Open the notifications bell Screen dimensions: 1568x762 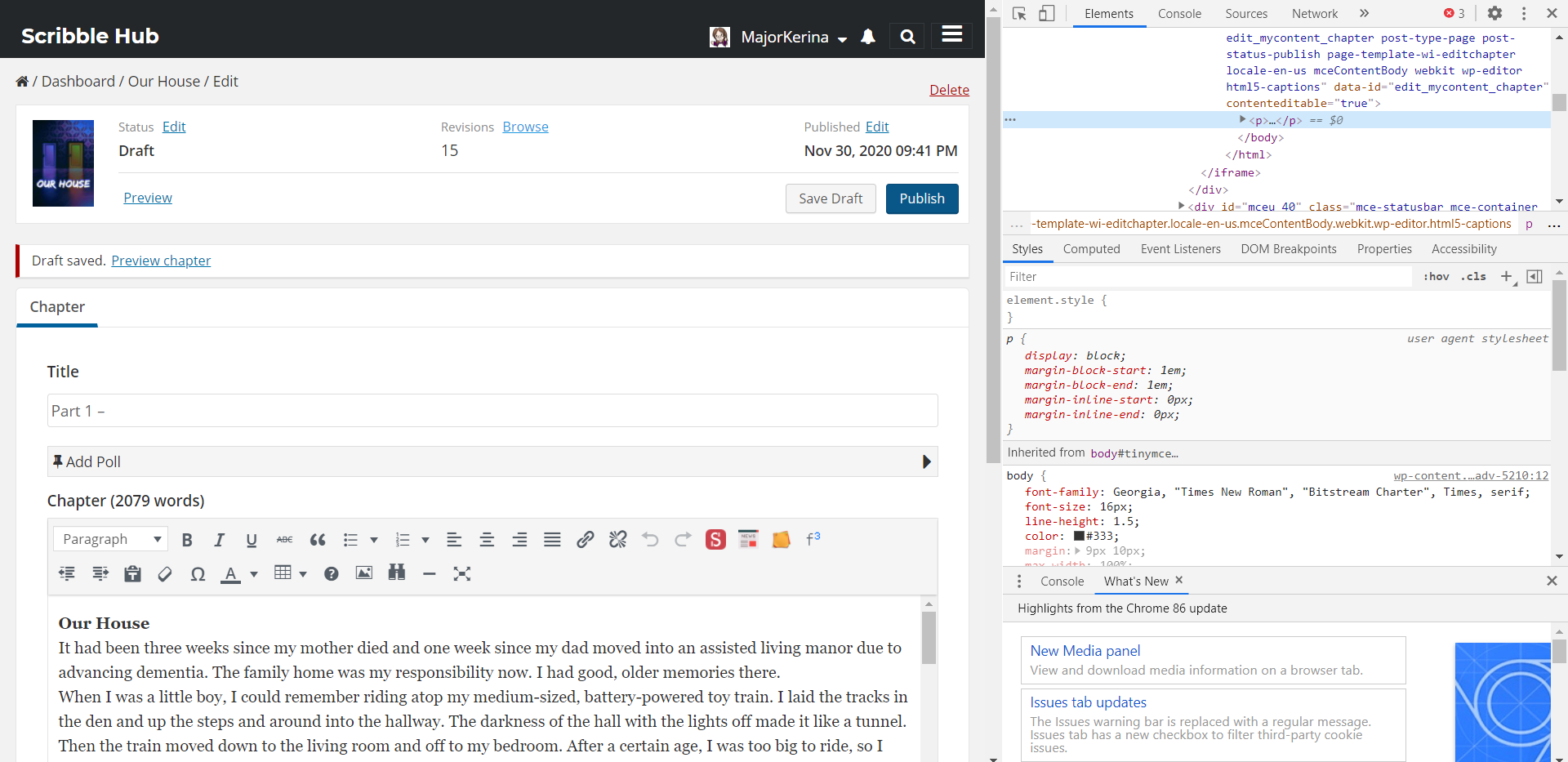coord(868,37)
